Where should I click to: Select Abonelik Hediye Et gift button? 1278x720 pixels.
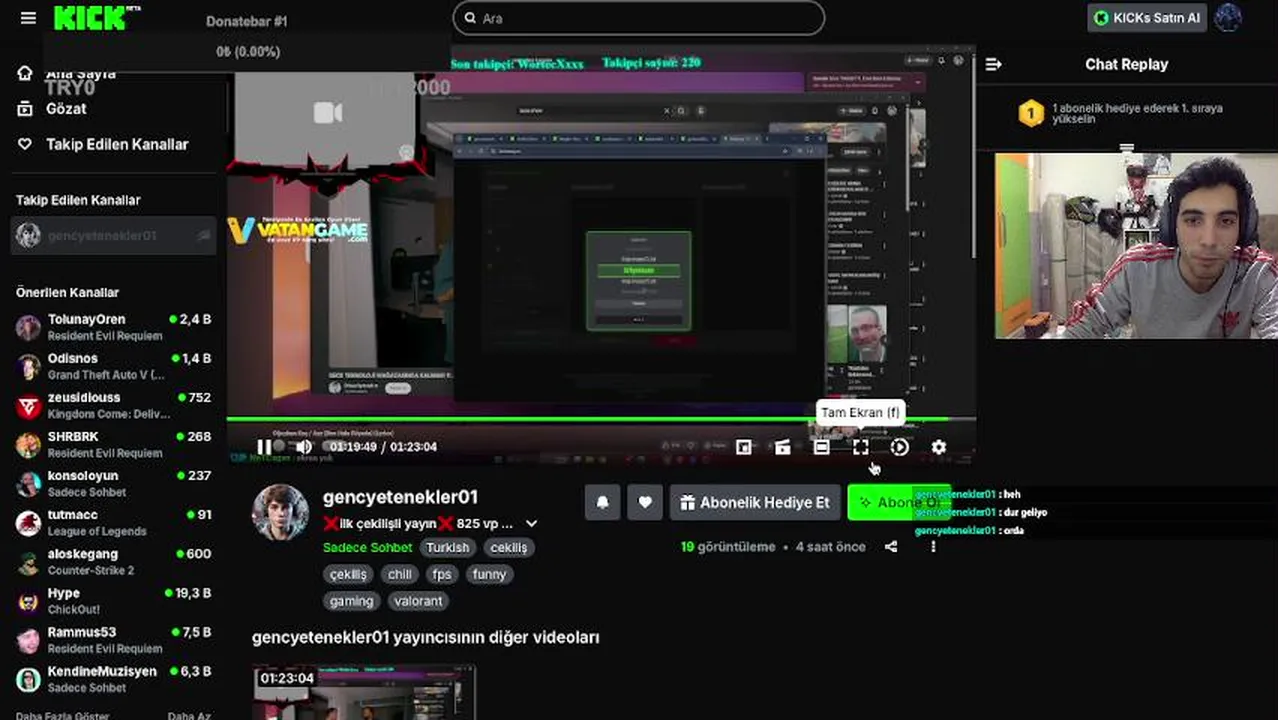(754, 503)
